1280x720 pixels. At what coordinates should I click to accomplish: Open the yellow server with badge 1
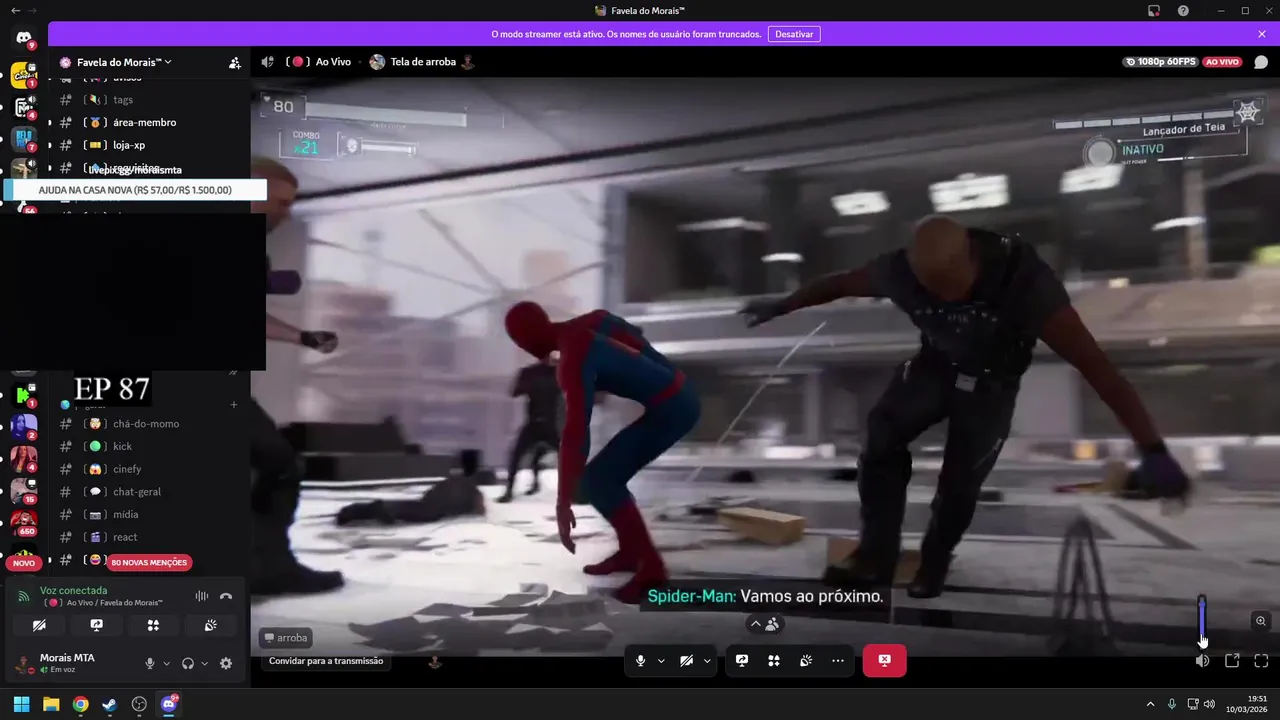(x=24, y=74)
